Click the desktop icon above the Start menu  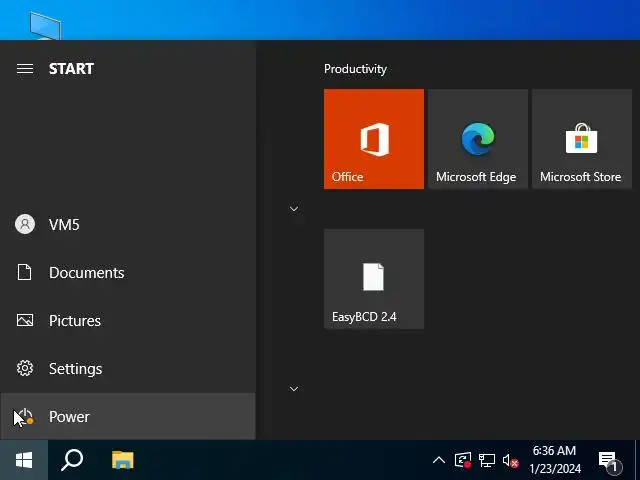45,25
